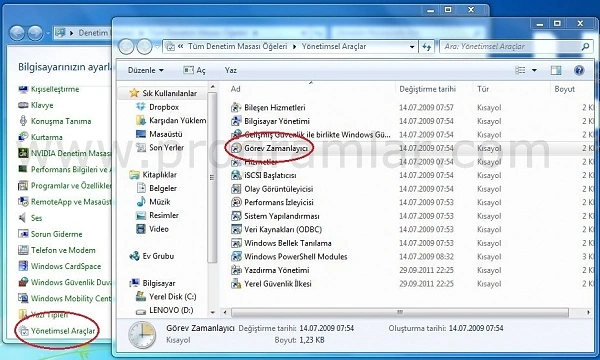The width and height of the screenshot is (600, 360).
Task: Click the horizontal scrollbar thumb in file list
Action: coord(400,313)
